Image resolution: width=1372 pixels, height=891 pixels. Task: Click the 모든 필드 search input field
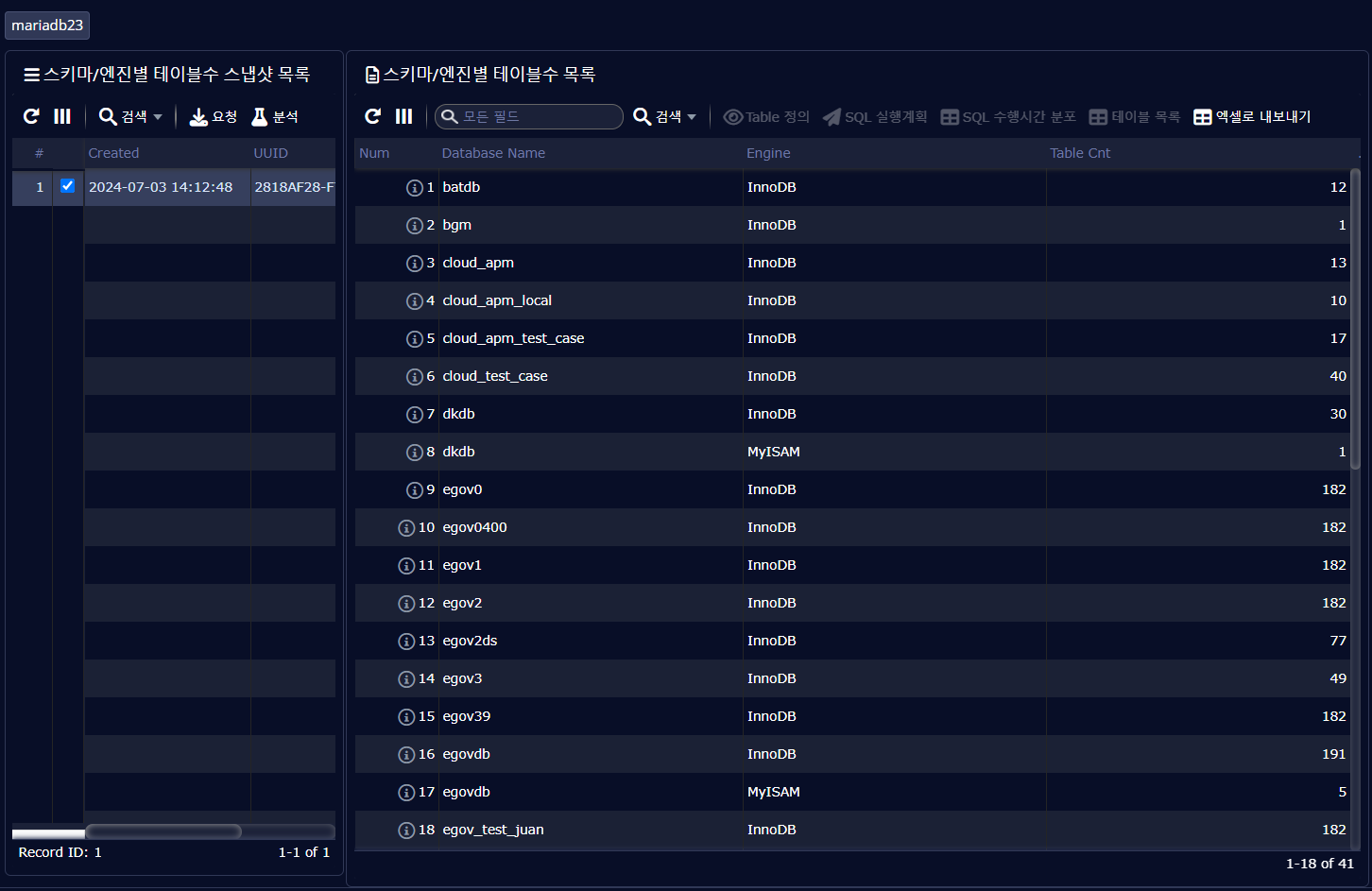point(536,116)
